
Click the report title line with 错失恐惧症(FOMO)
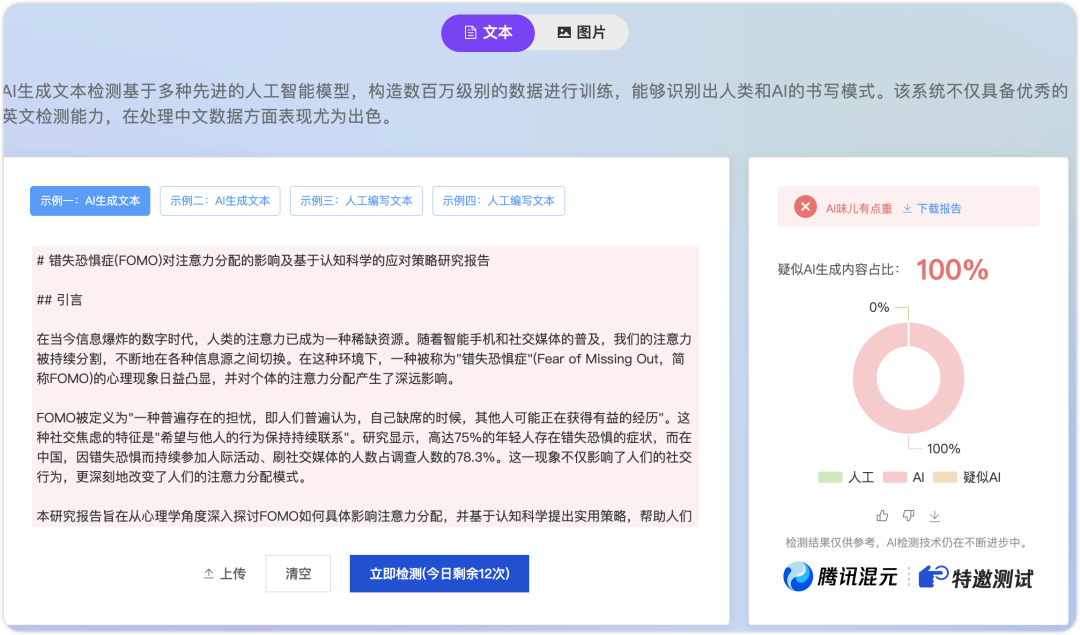click(263, 260)
